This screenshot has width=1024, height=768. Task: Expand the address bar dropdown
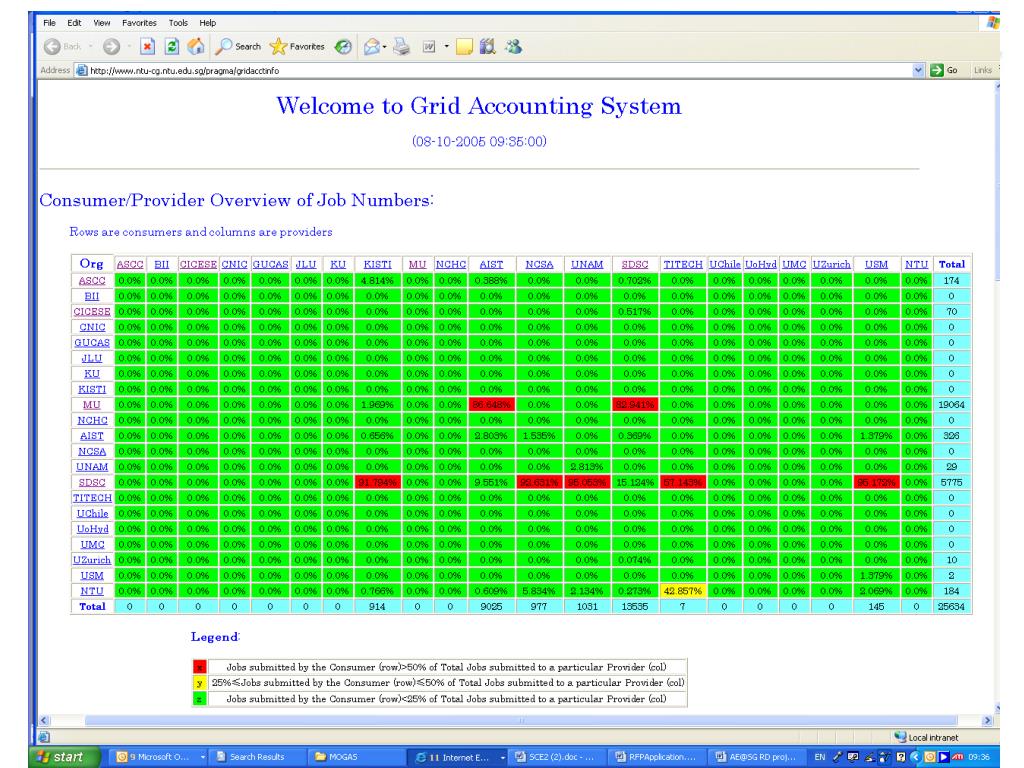tap(918, 70)
